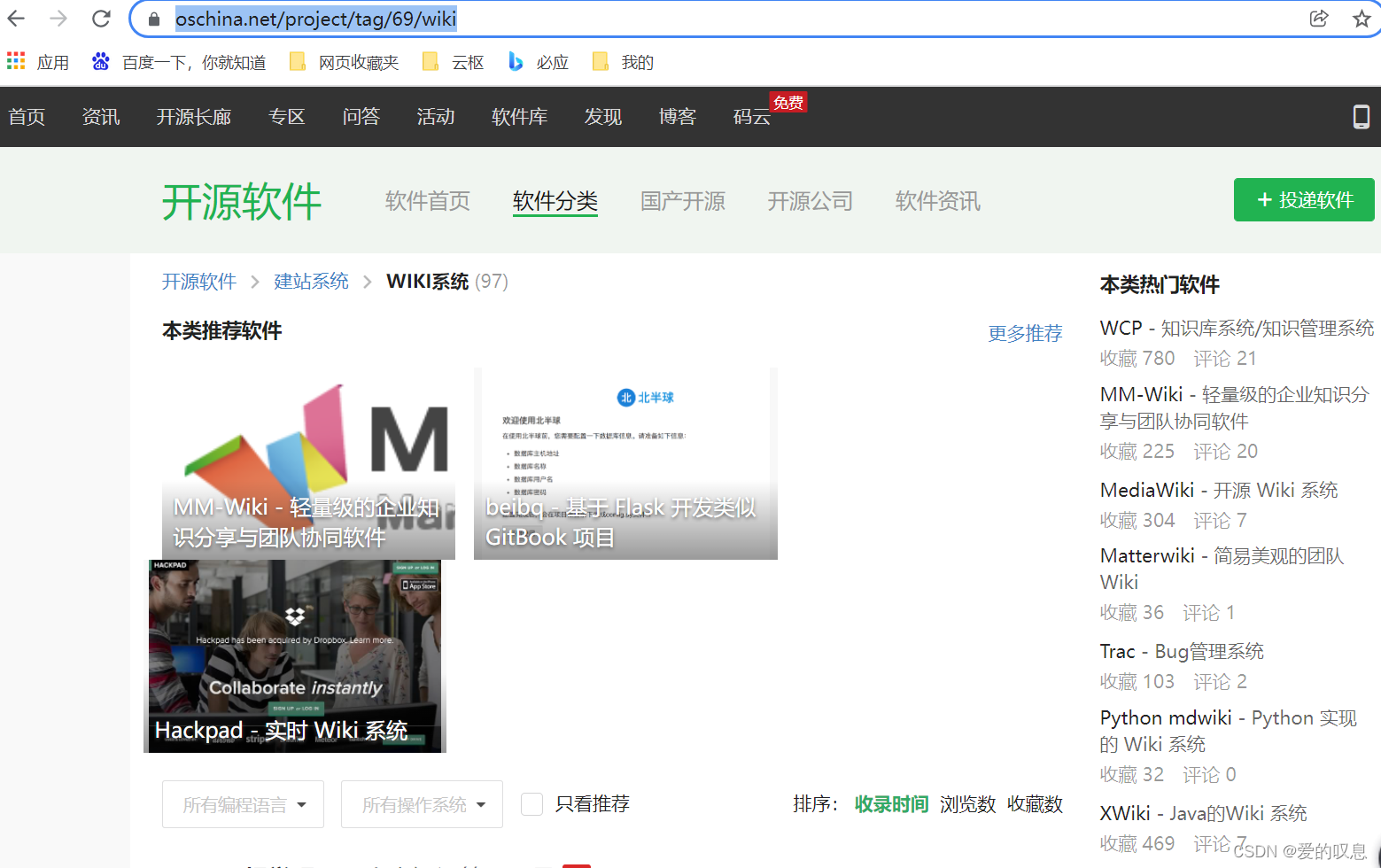Viewport: 1381px width, 868px height.
Task: Go to 首页 in the top navigation
Action: [x=27, y=117]
